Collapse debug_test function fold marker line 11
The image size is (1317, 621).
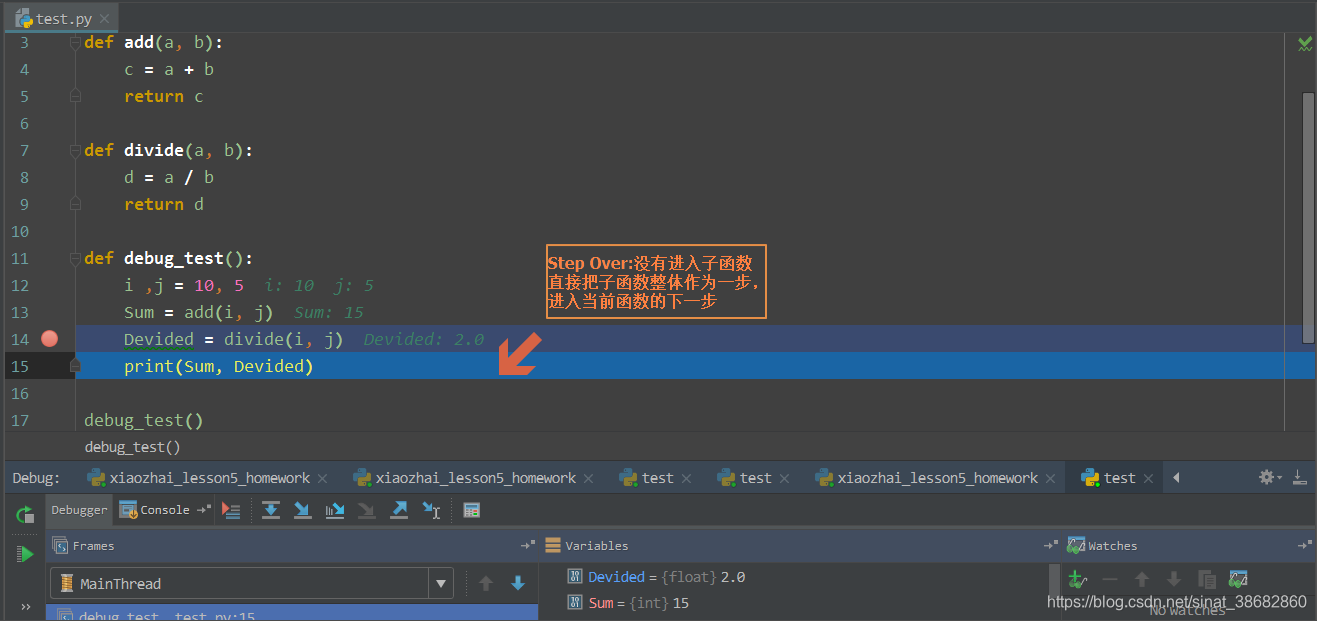click(x=75, y=258)
